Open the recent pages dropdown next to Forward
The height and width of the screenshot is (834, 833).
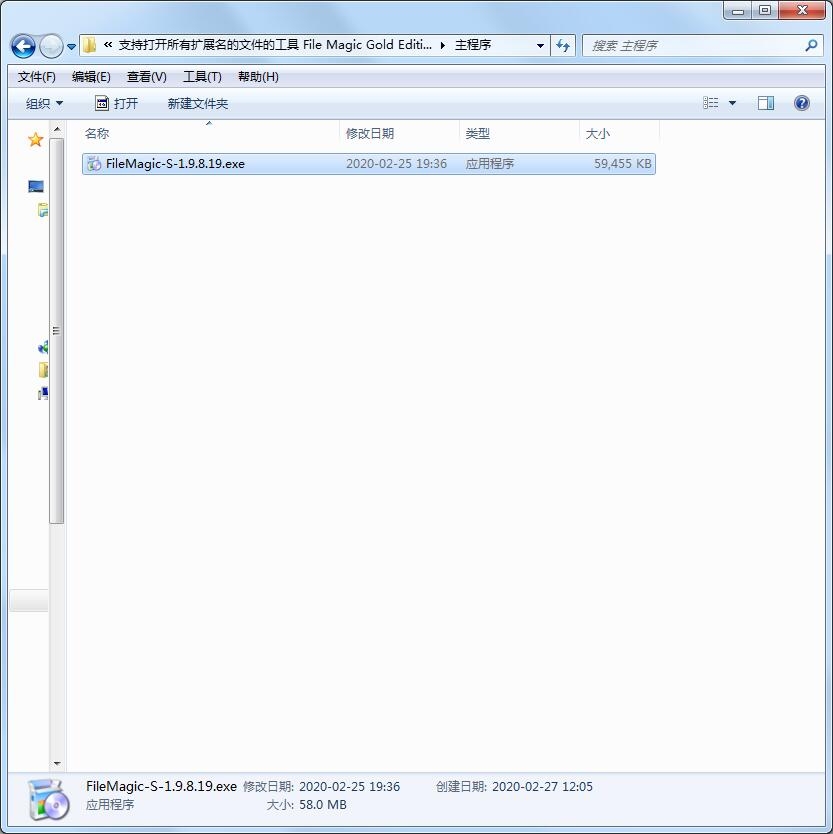click(71, 47)
